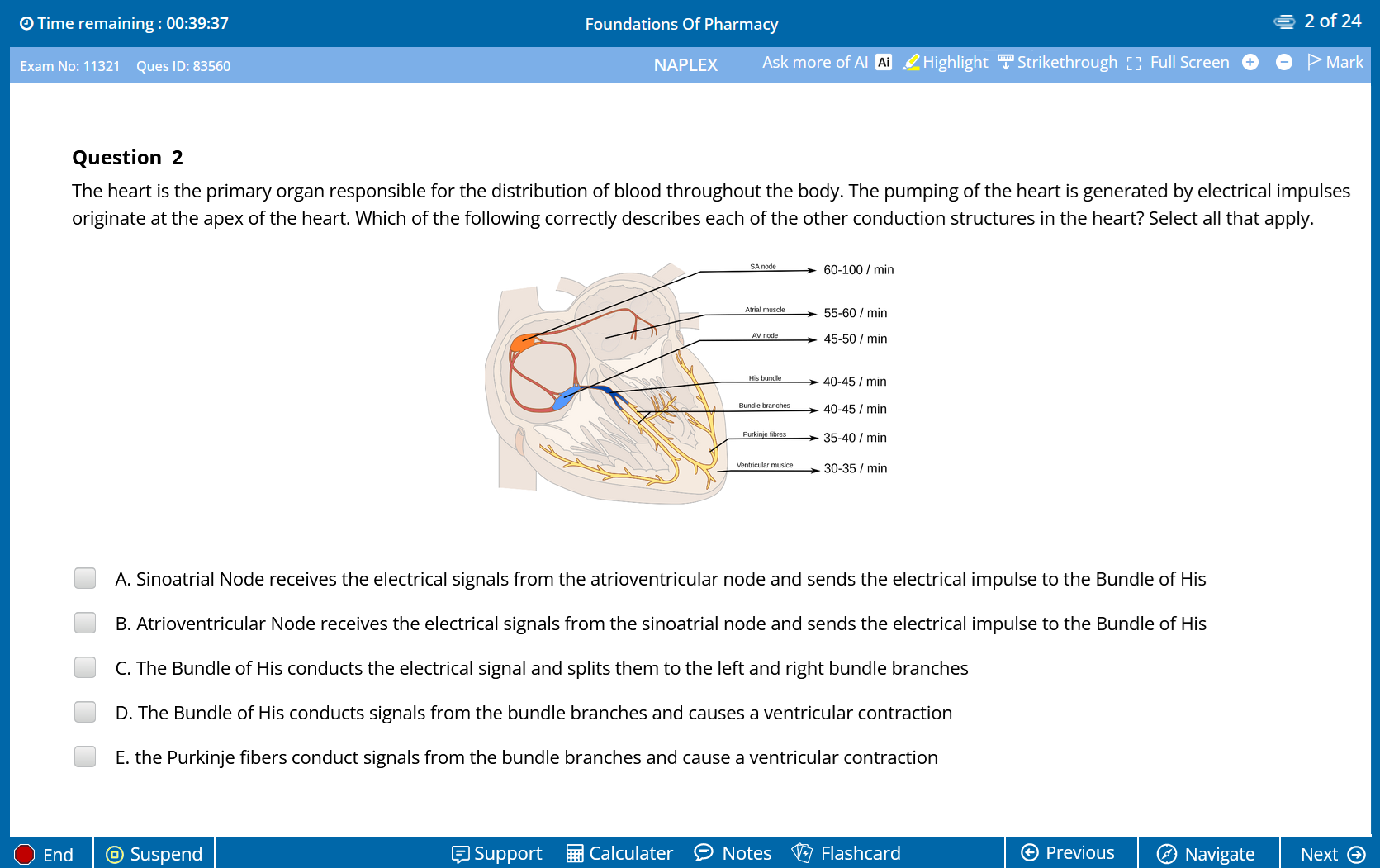Activate the Strikethrough tool
This screenshot has width=1380, height=868.
point(1058,62)
